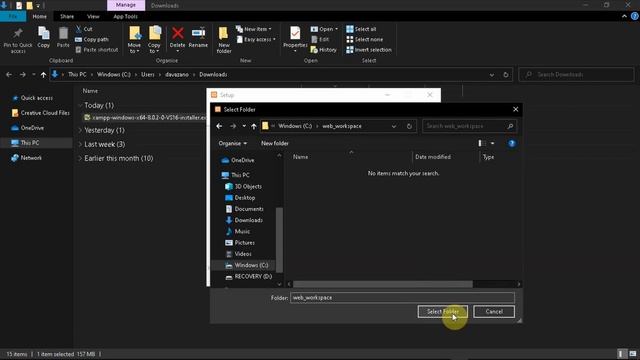Image resolution: width=640 pixels, height=360 pixels.
Task: Switch to the Share tab
Action: click(67, 16)
